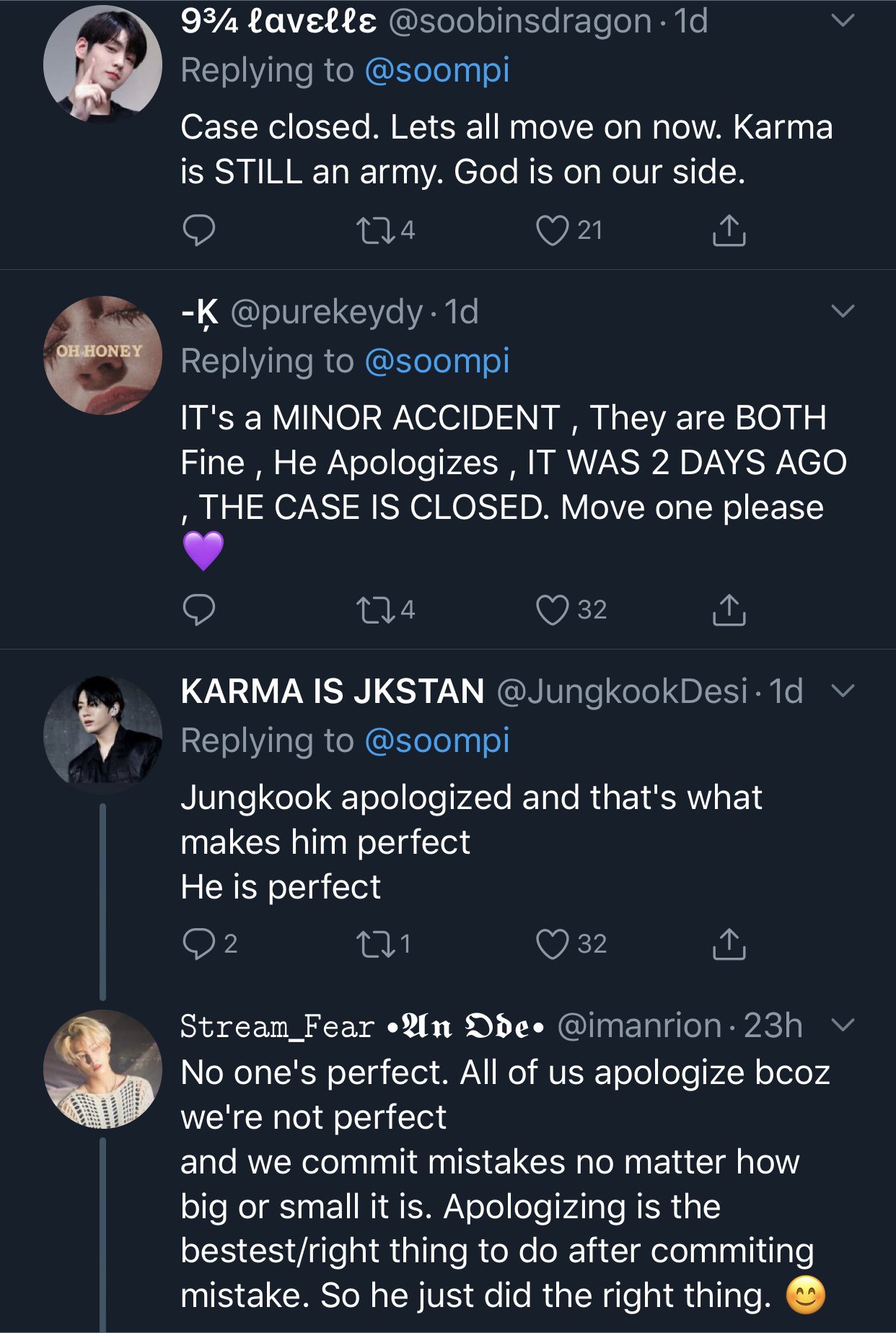Share the @soobinsdragon tweet
The height and width of the screenshot is (1333, 896).
729,230
